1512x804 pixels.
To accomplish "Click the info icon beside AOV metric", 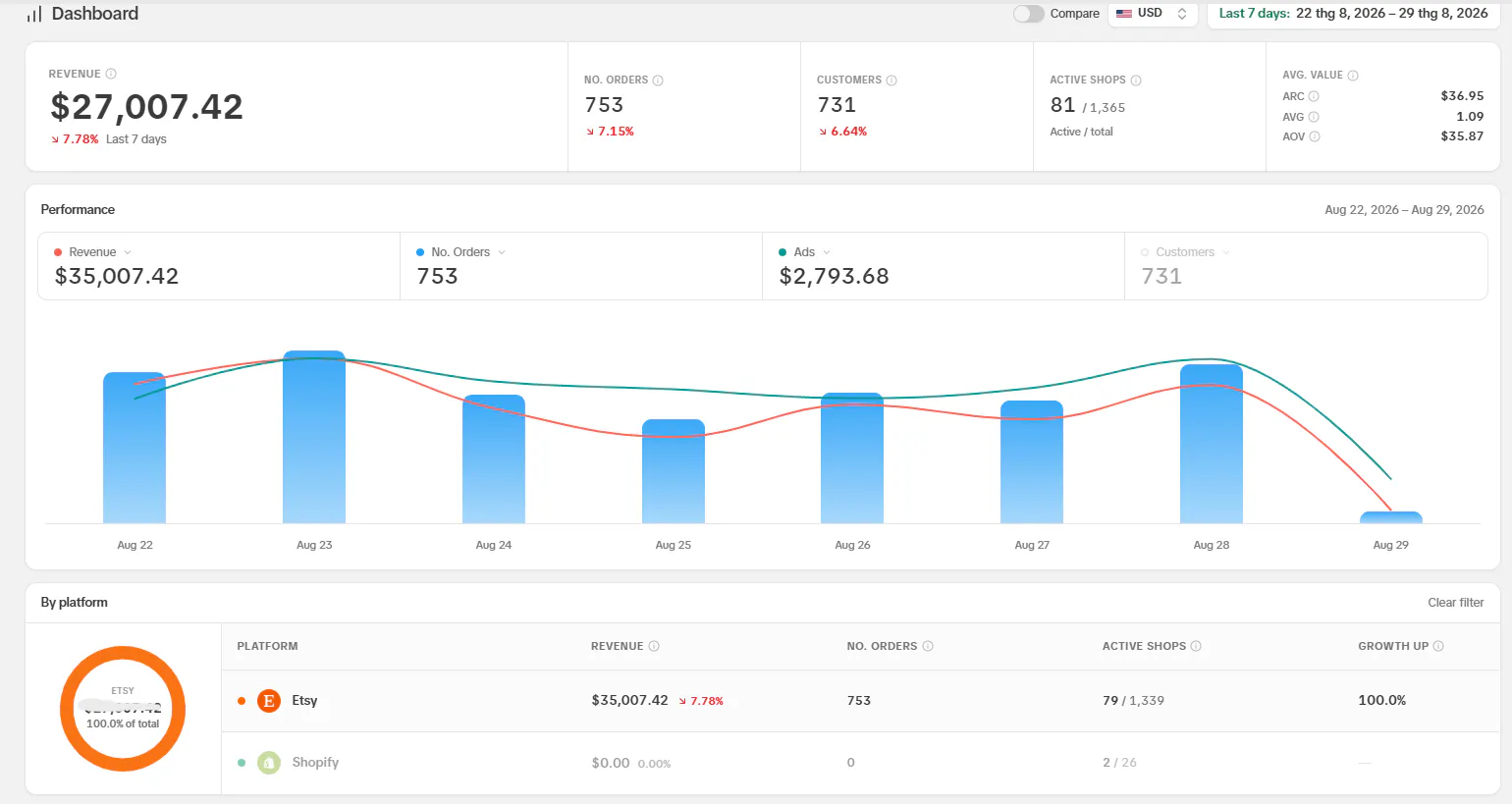I will (x=1315, y=136).
